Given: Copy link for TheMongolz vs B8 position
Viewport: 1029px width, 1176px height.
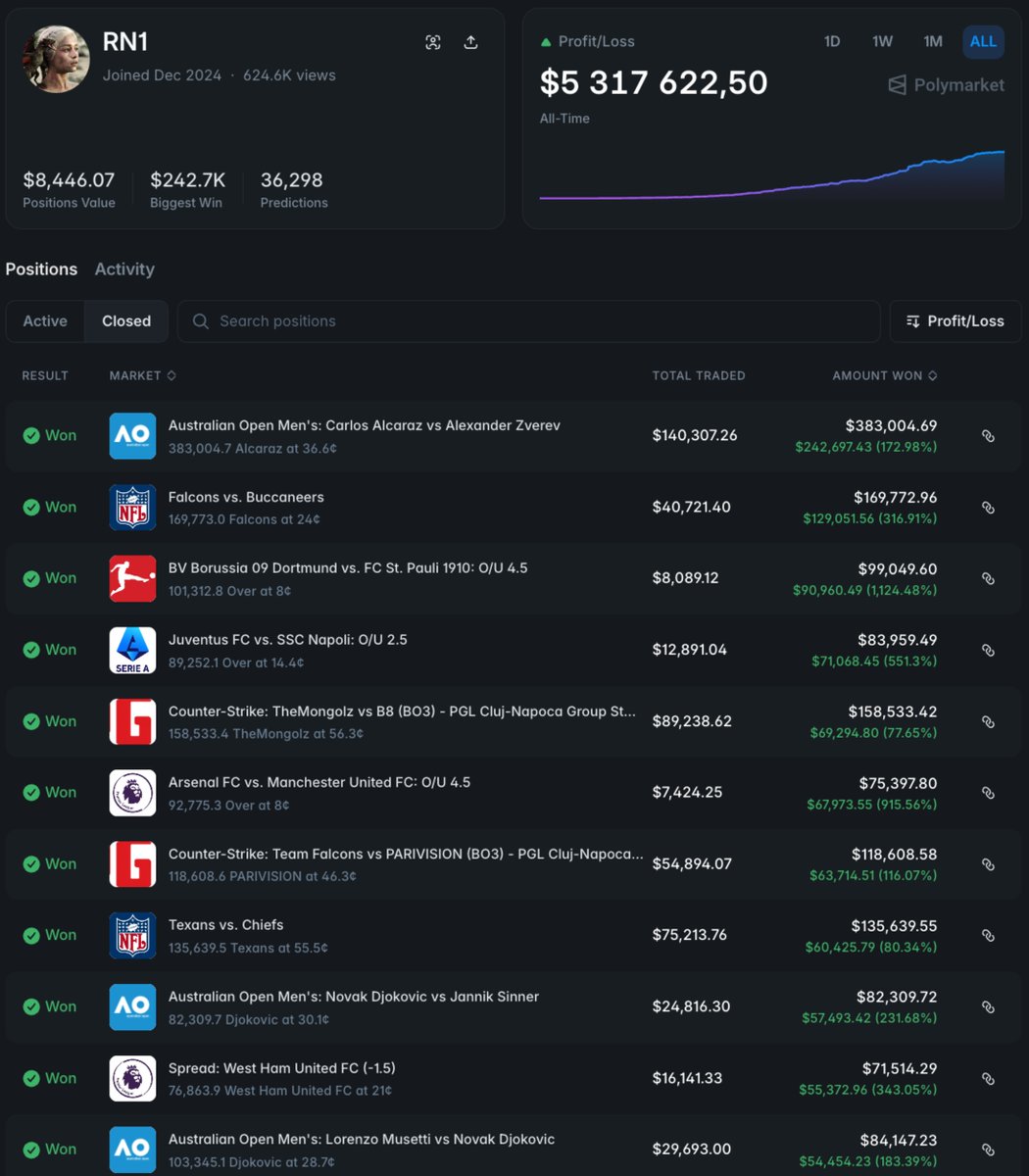Looking at the screenshot, I should click(x=988, y=722).
